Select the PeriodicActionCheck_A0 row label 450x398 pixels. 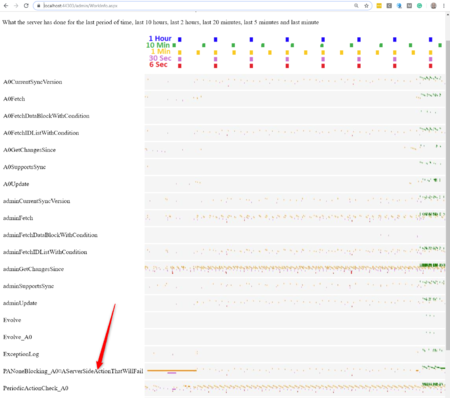(36, 388)
